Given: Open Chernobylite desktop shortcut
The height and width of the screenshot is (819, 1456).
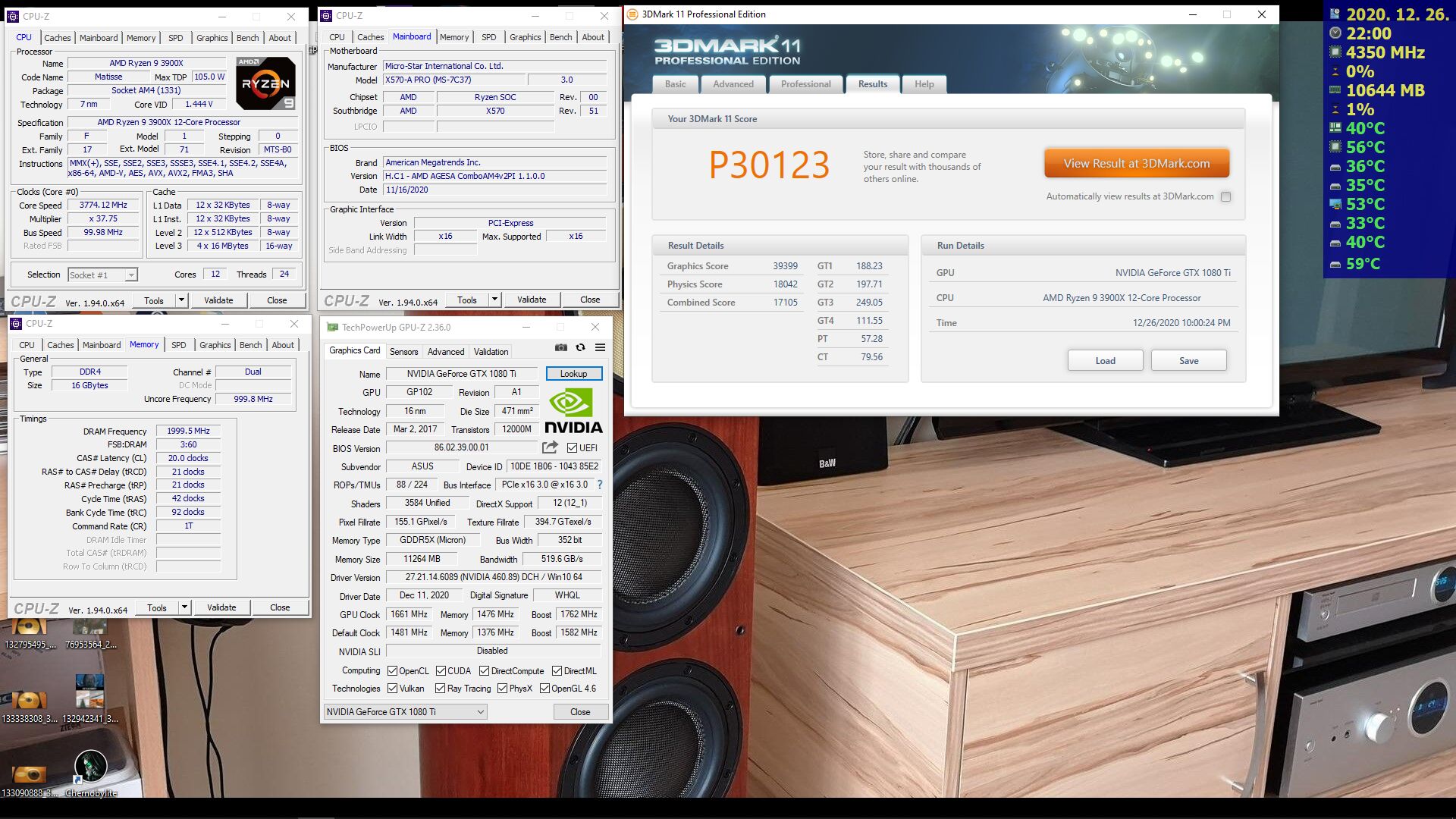Looking at the screenshot, I should [90, 767].
